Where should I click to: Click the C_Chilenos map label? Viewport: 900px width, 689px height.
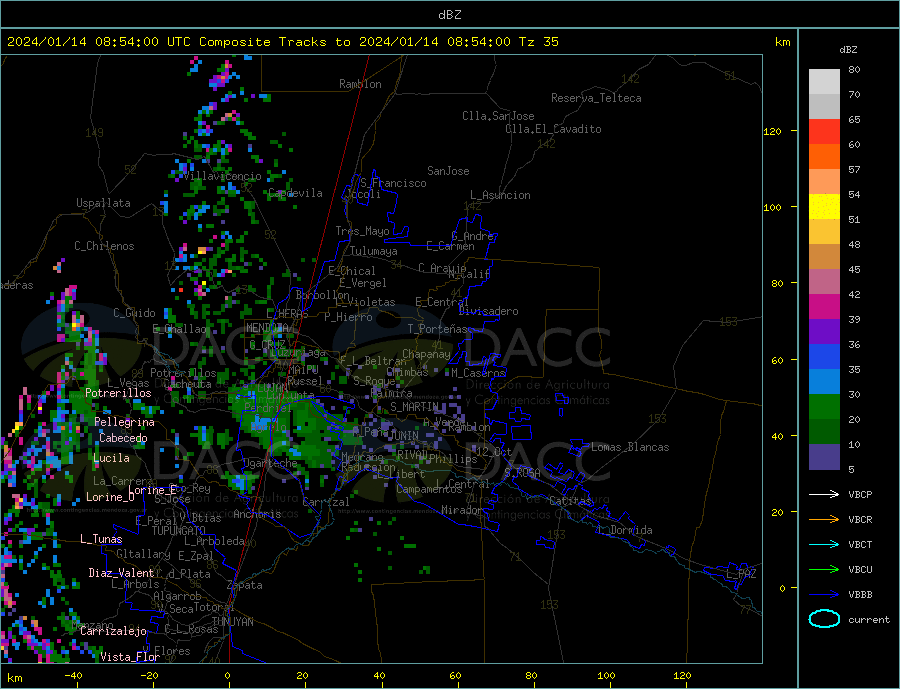pos(104,246)
